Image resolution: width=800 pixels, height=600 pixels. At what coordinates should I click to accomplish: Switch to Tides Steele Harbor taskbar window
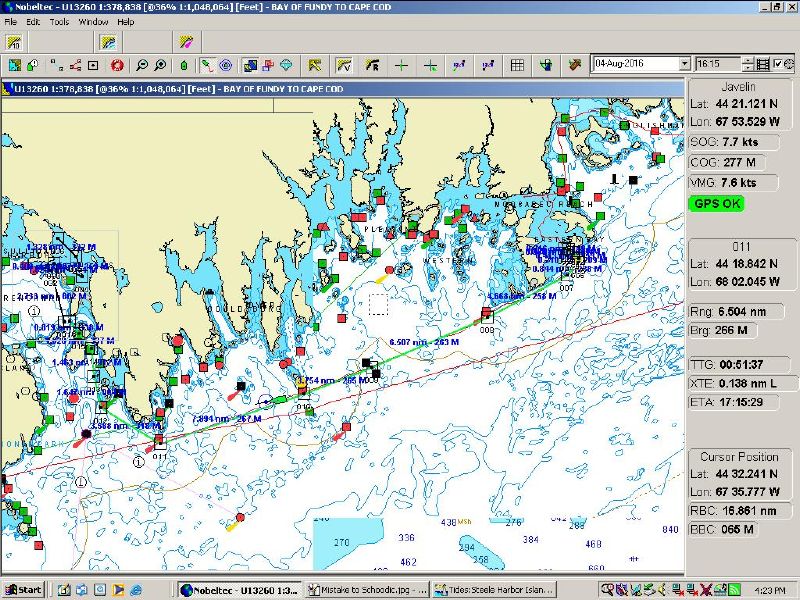point(492,589)
